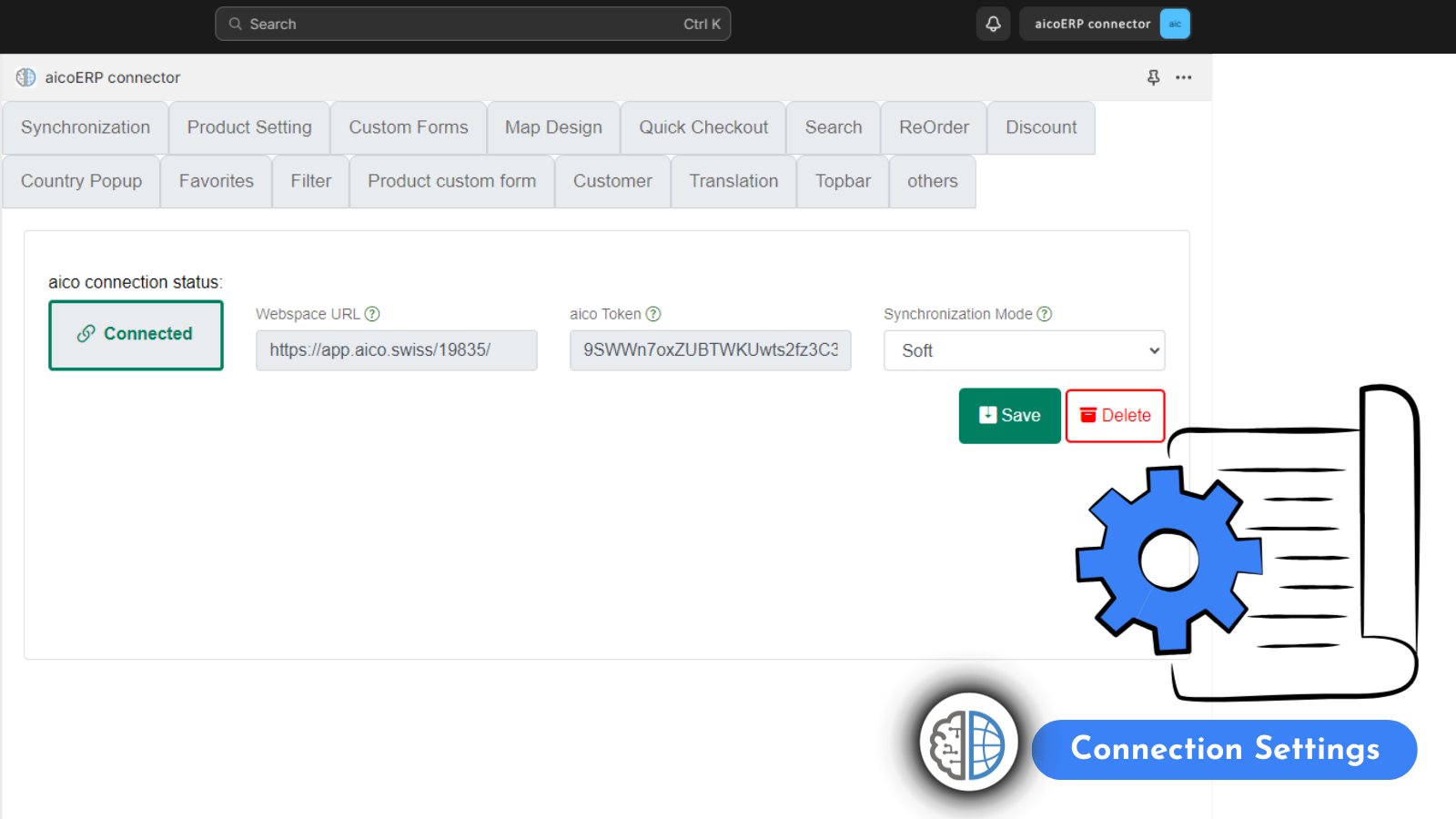This screenshot has width=1456, height=819.
Task: Switch to the Customer tab
Action: 612,181
